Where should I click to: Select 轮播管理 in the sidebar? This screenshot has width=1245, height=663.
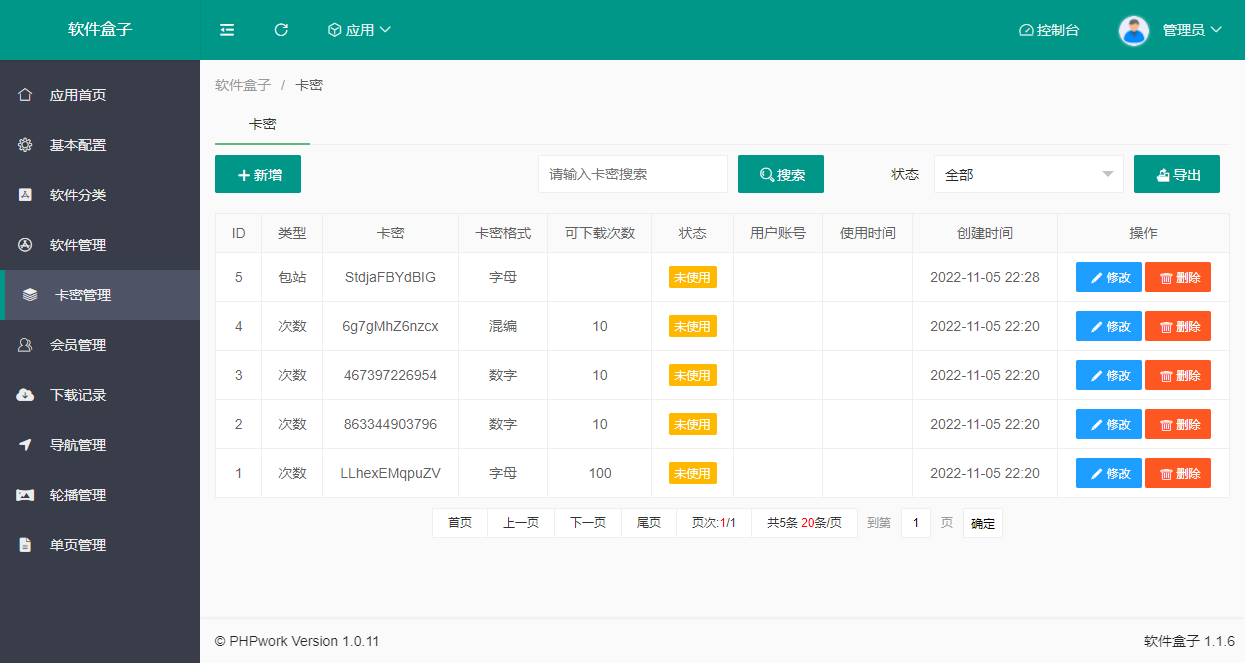[x=78, y=495]
